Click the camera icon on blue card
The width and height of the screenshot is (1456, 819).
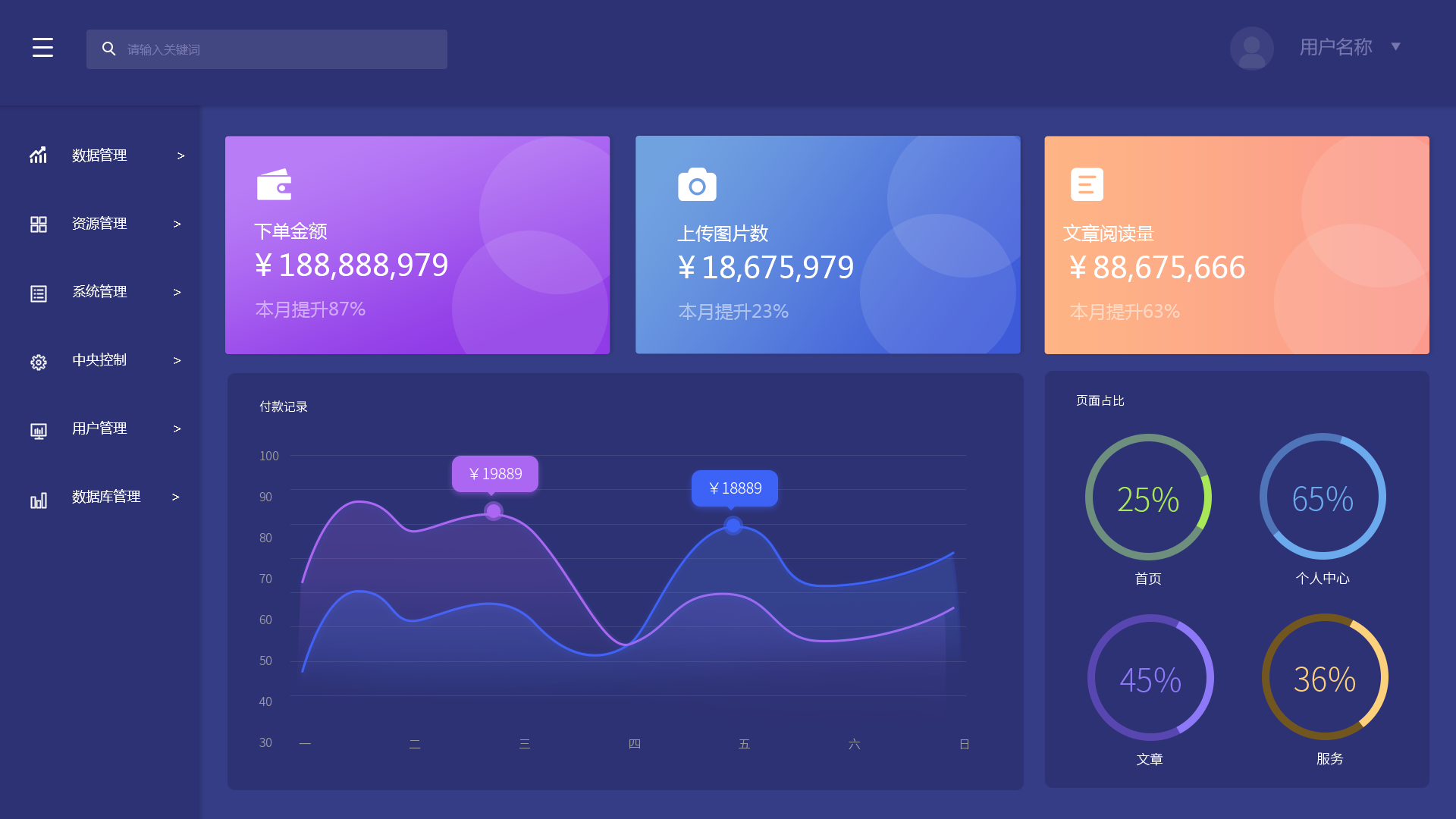pos(697,184)
